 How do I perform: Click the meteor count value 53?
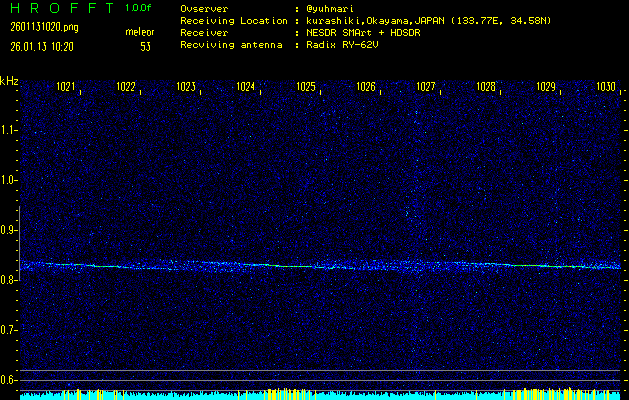[145, 46]
